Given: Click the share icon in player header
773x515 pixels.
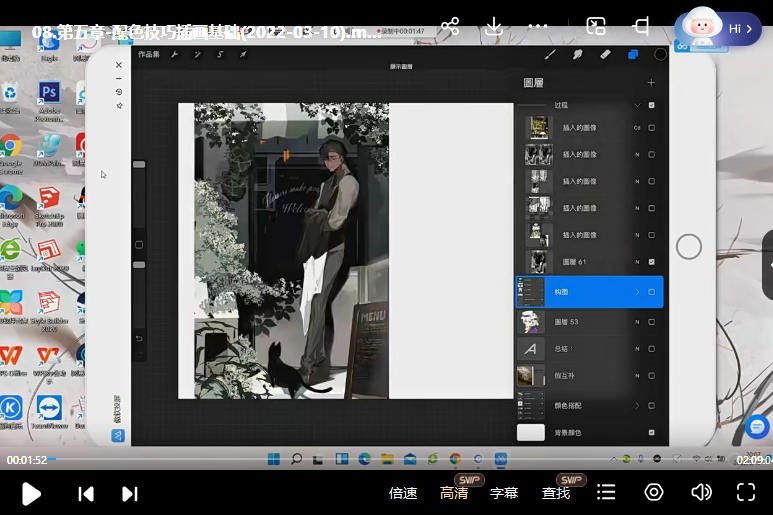Looking at the screenshot, I should 450,27.
